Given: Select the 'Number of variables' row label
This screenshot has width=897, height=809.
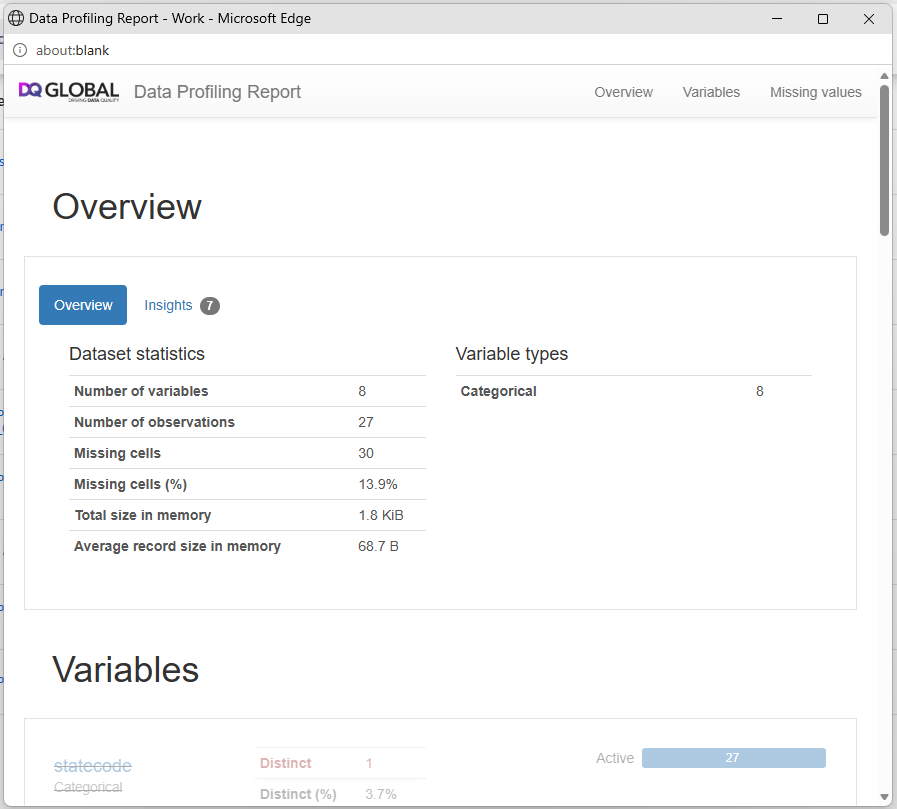Looking at the screenshot, I should tap(141, 391).
